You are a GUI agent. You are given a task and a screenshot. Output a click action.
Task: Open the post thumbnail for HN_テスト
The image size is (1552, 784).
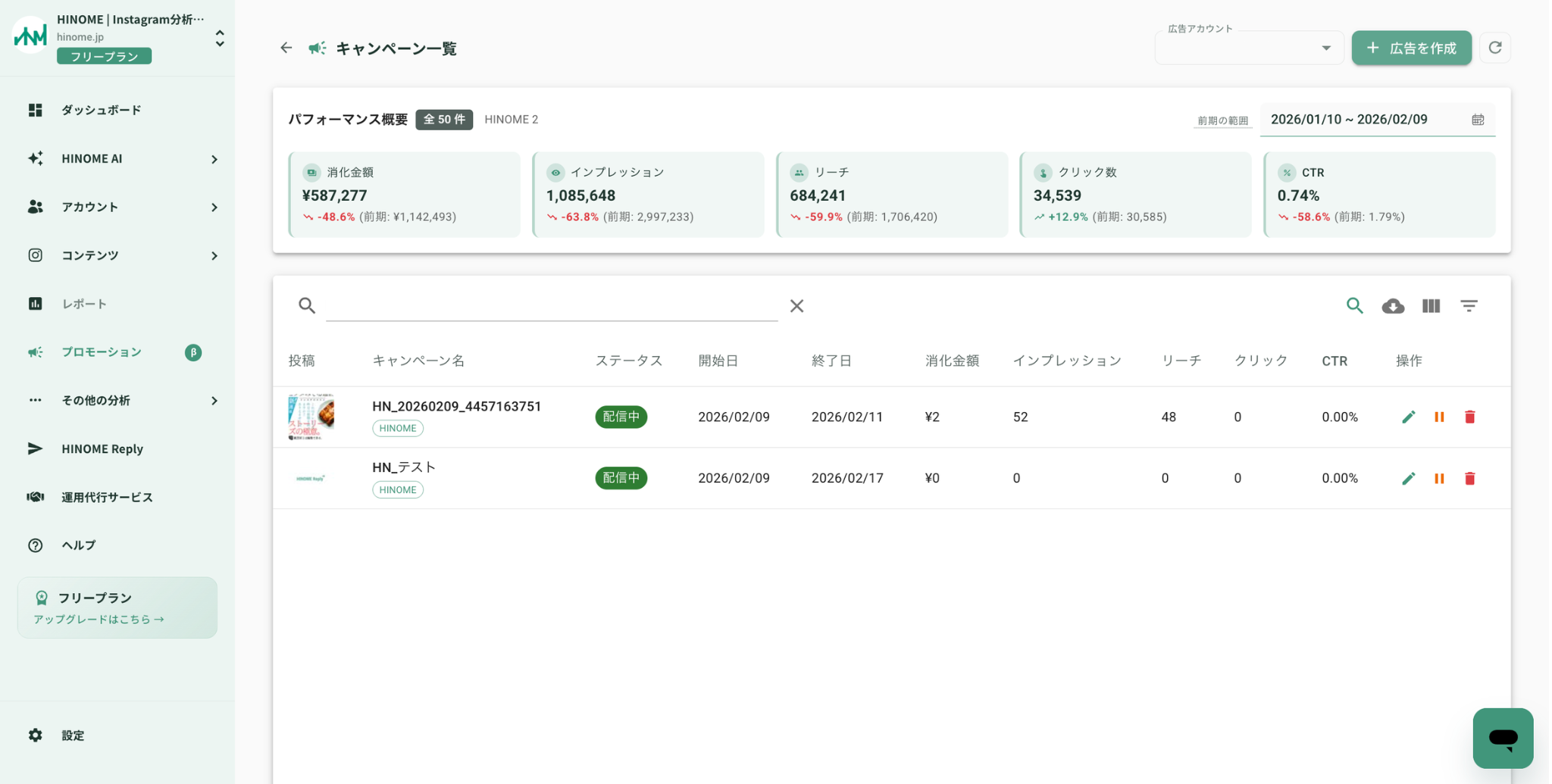click(311, 478)
